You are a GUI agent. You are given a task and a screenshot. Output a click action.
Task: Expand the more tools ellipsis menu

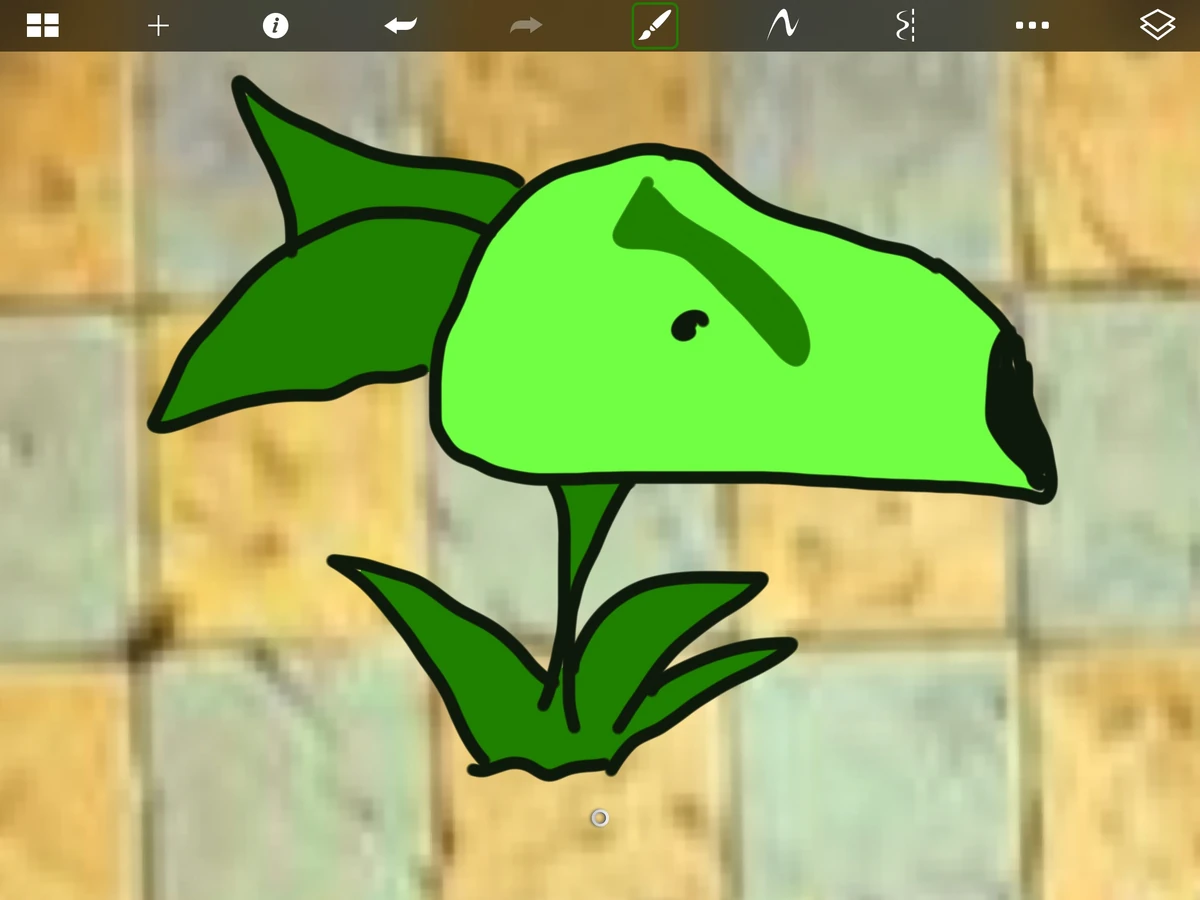tap(1032, 25)
